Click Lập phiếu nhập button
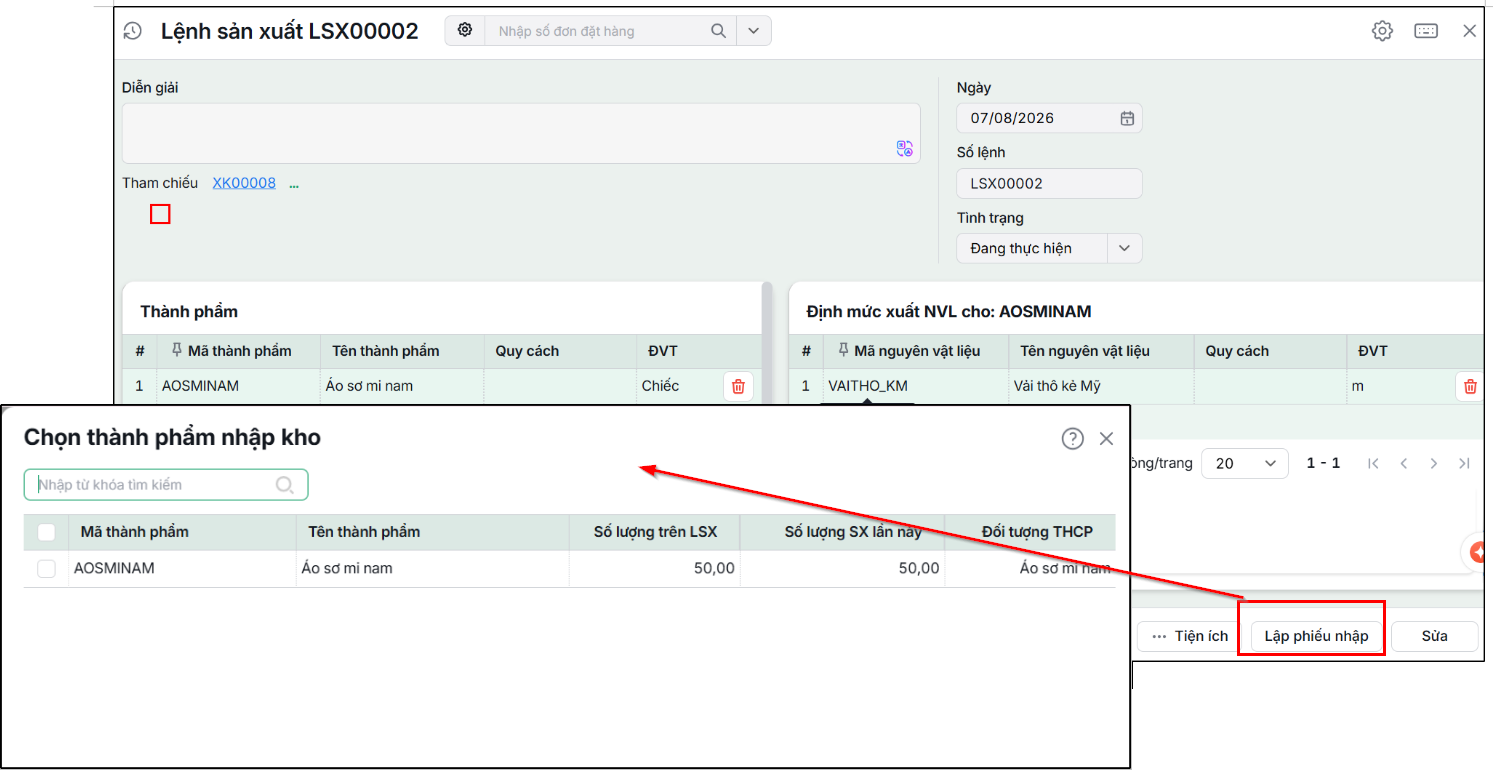Screen dimensions: 1493x773 coord(1316,636)
